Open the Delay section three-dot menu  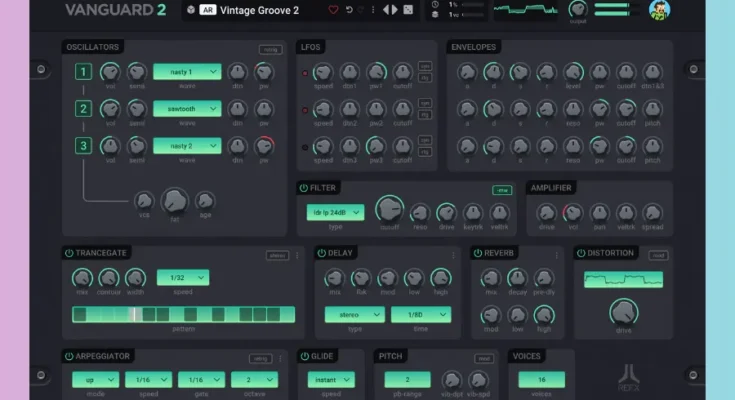click(x=453, y=254)
